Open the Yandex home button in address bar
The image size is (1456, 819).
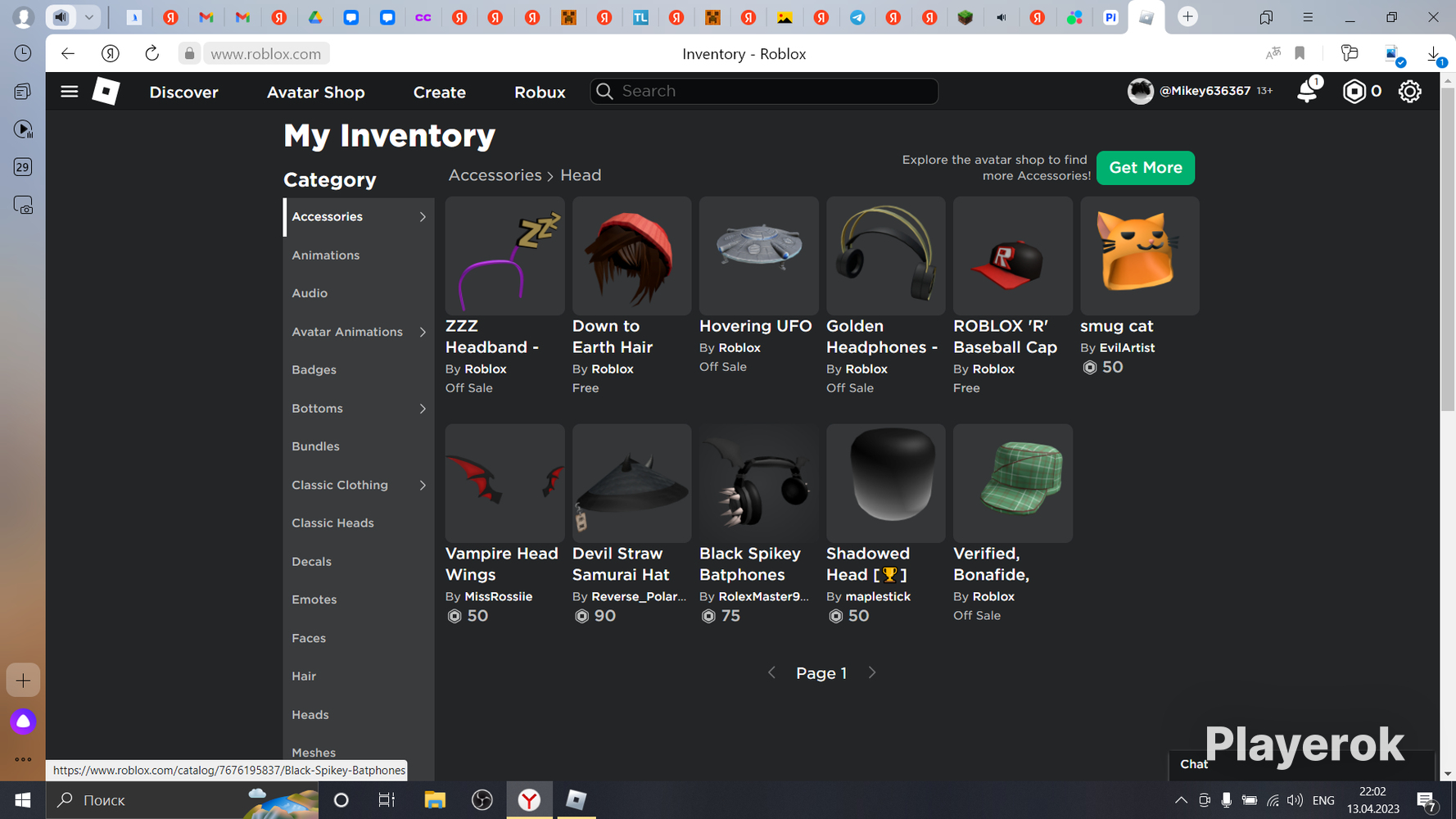click(111, 54)
